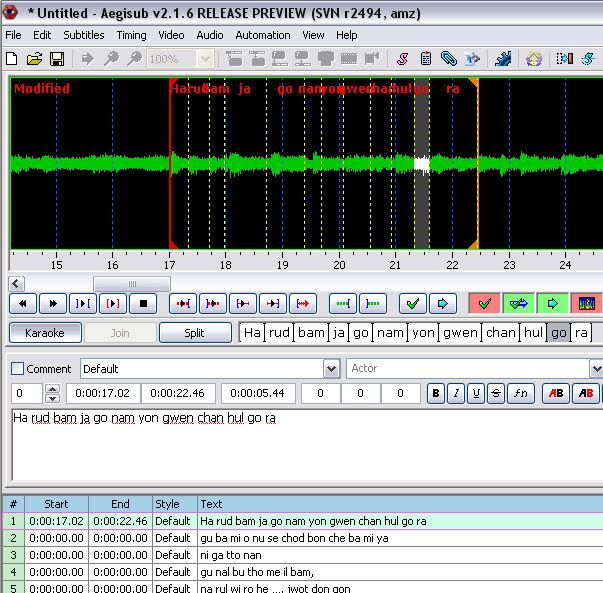
Task: Click the audio waveform horizontal scrollbar
Action: pos(130,284)
